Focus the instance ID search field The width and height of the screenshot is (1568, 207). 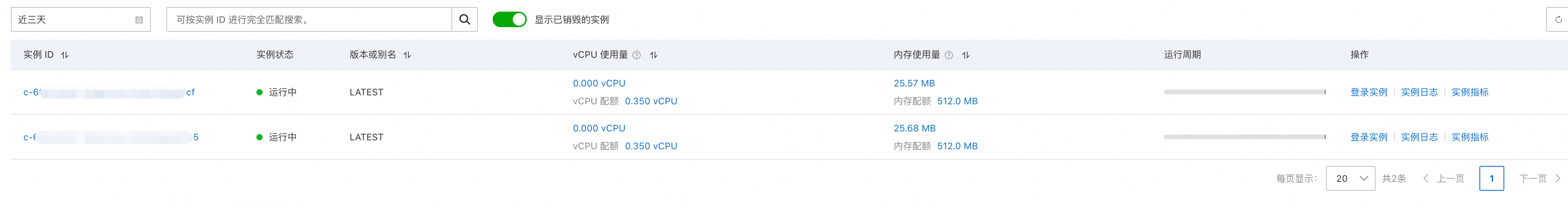pos(309,19)
